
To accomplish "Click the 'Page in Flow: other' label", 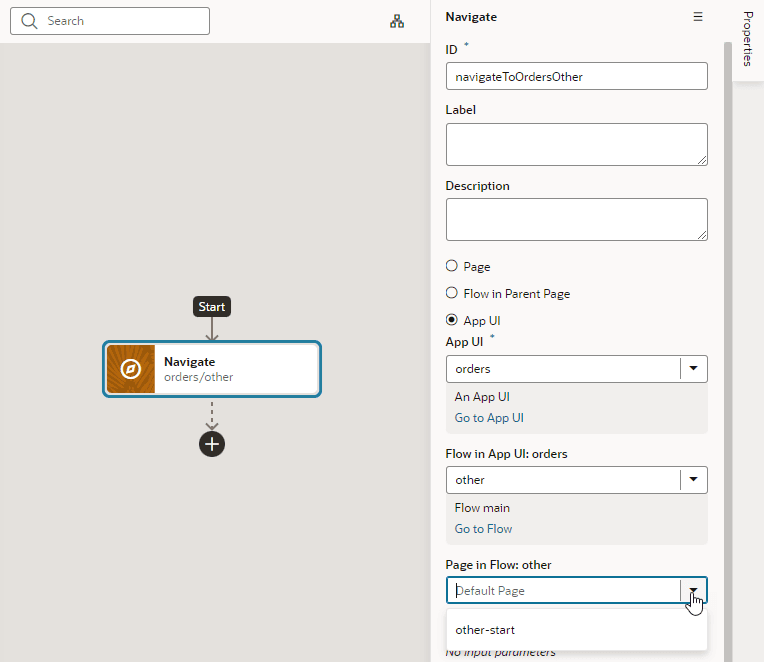I will point(498,565).
